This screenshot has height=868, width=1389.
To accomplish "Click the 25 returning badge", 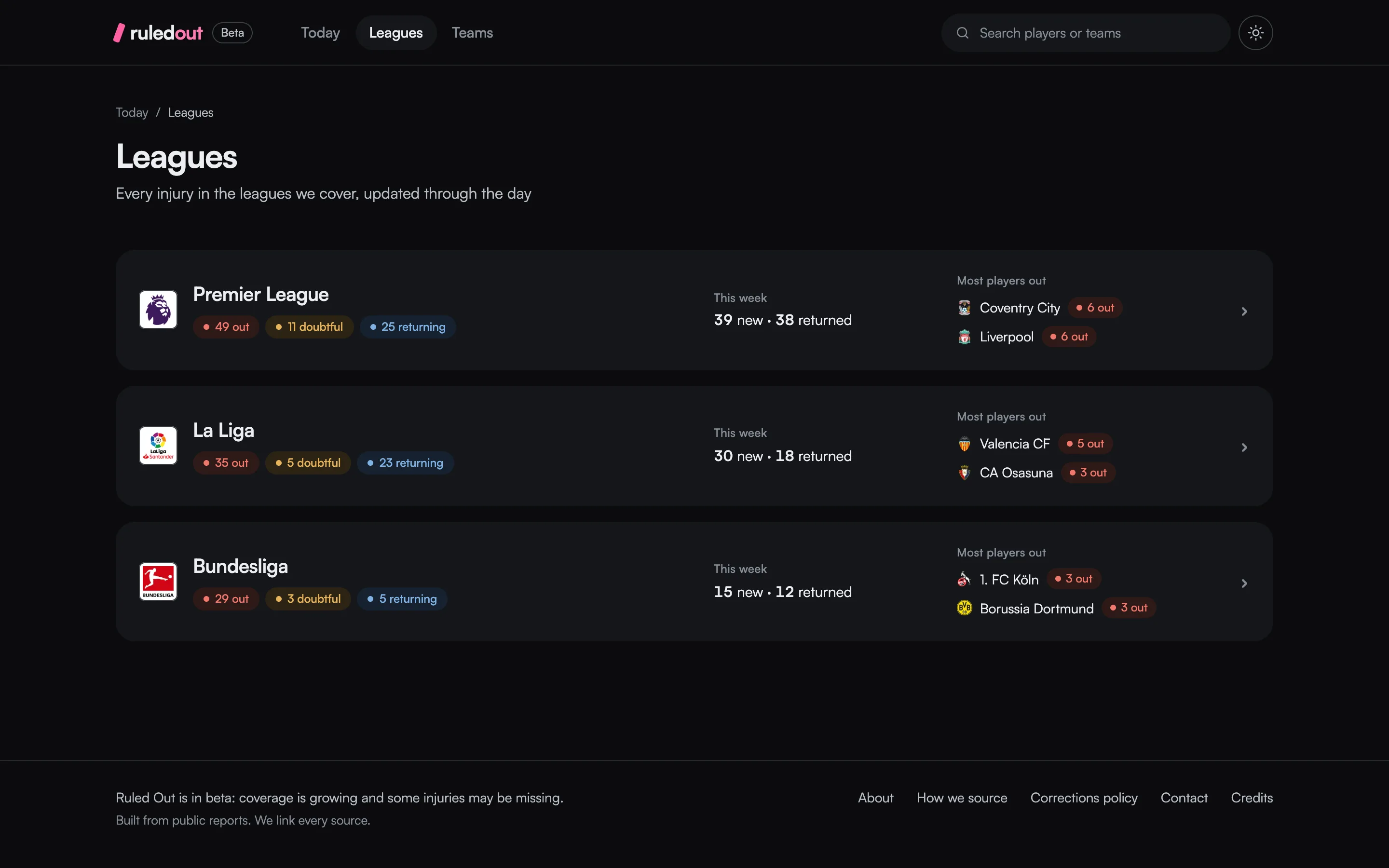I will click(x=408, y=327).
